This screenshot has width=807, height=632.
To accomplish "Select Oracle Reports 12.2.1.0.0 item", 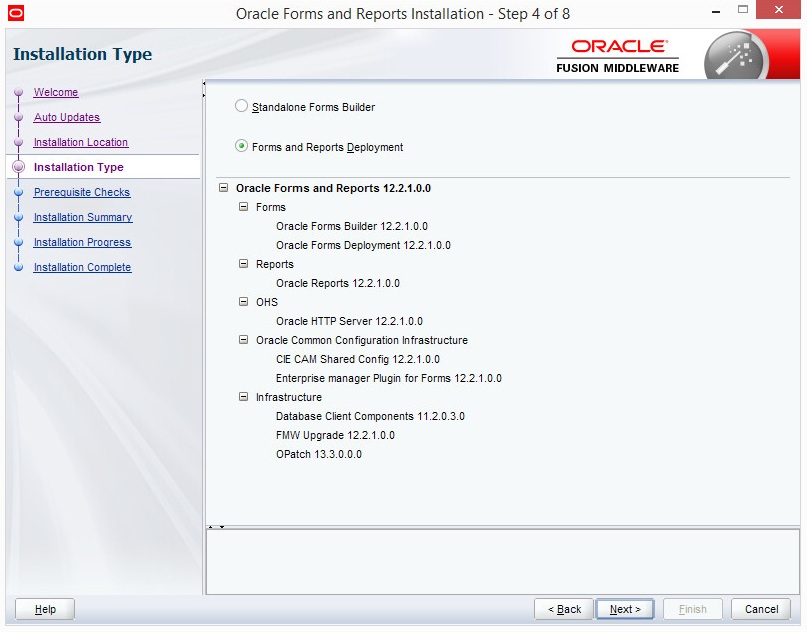I will click(338, 284).
